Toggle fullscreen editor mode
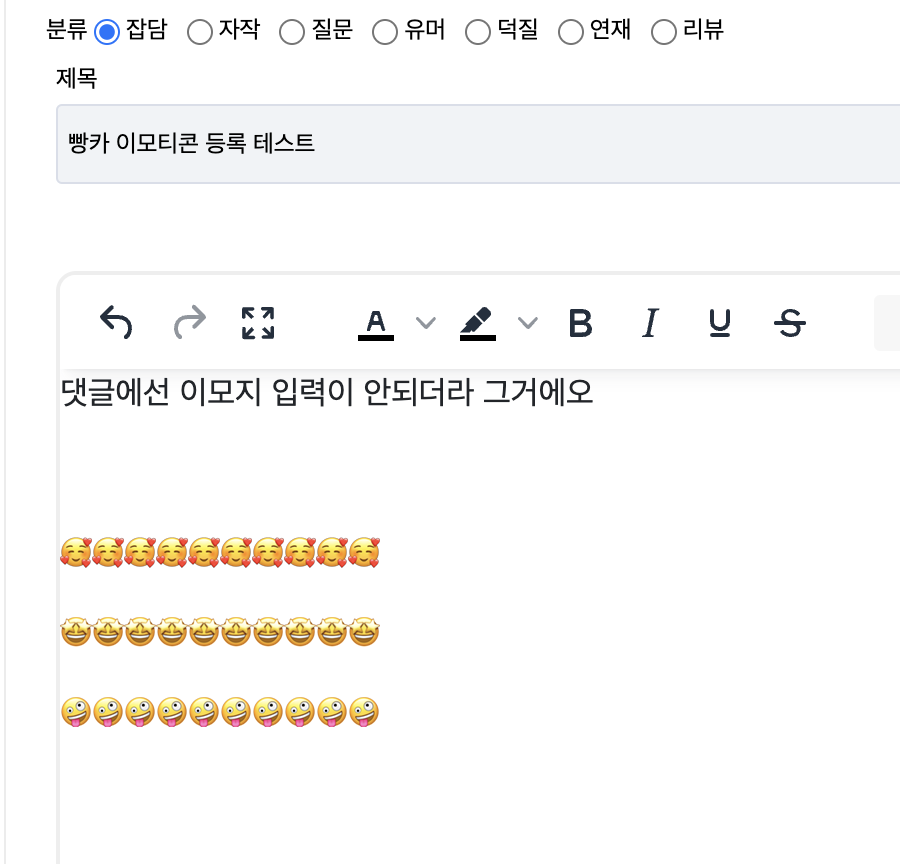This screenshot has height=864, width=900. pos(258,323)
